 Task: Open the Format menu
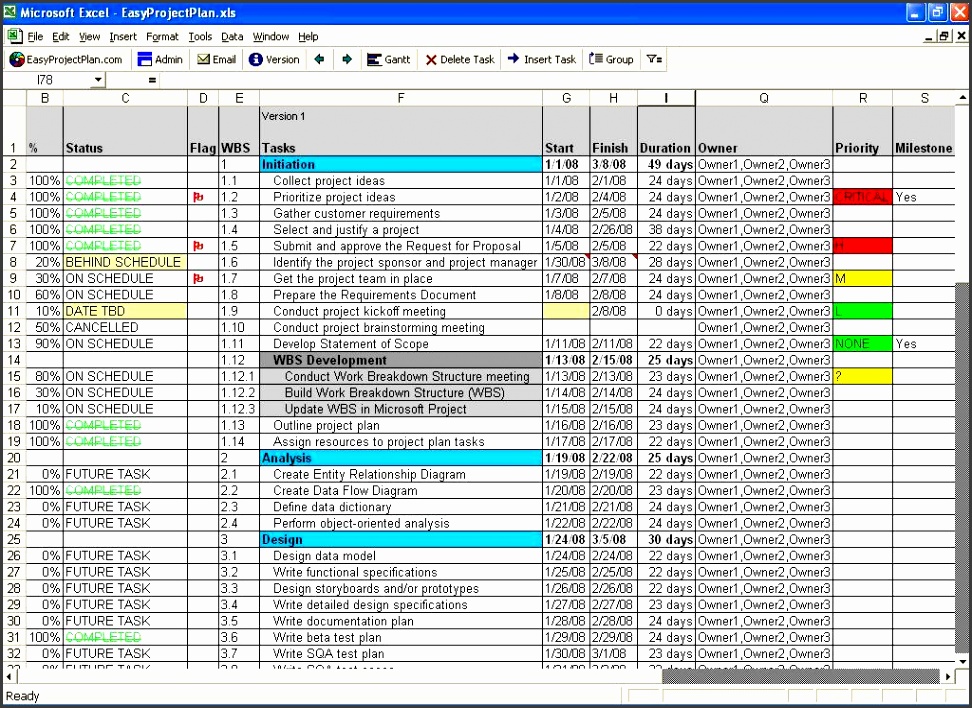162,37
